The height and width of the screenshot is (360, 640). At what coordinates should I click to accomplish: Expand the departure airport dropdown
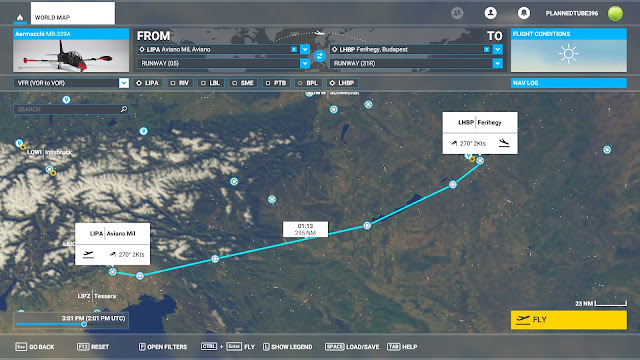coord(305,49)
